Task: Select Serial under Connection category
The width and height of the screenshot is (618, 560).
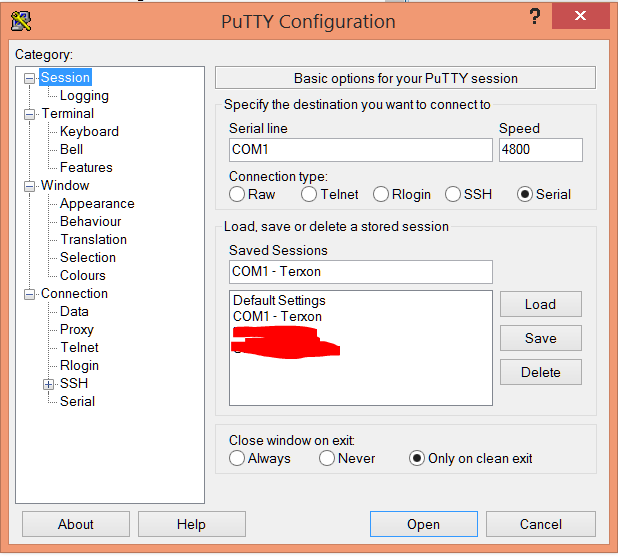Action: tap(77, 401)
